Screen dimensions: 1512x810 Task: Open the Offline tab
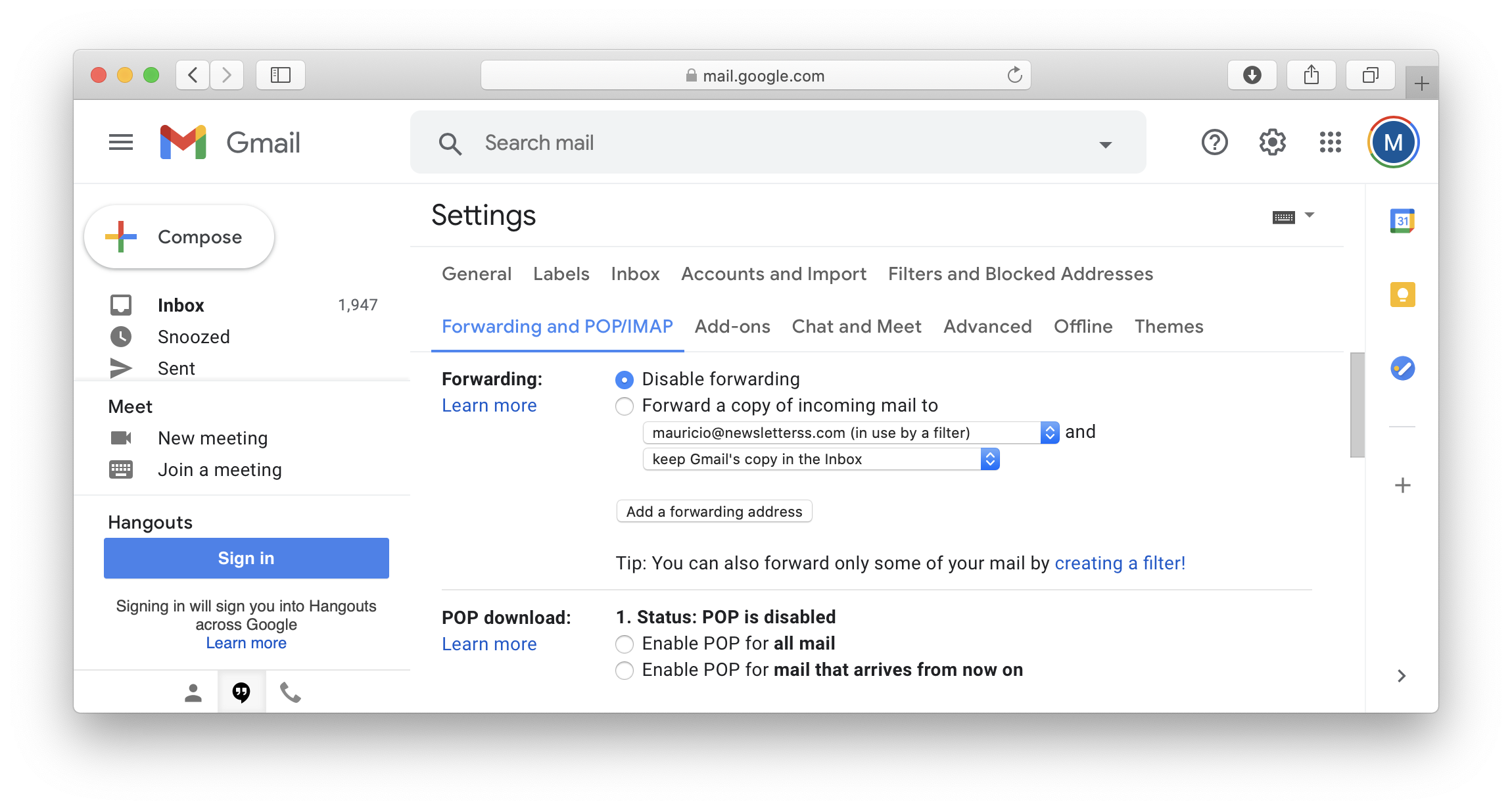1083,326
